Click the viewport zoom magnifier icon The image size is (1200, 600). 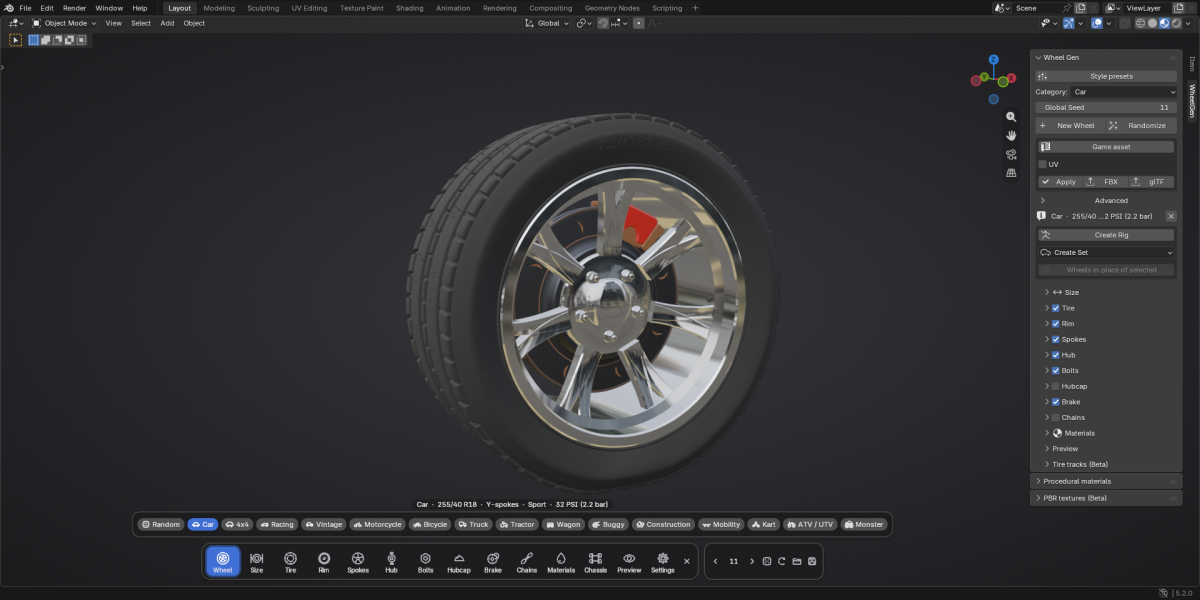[x=1011, y=116]
